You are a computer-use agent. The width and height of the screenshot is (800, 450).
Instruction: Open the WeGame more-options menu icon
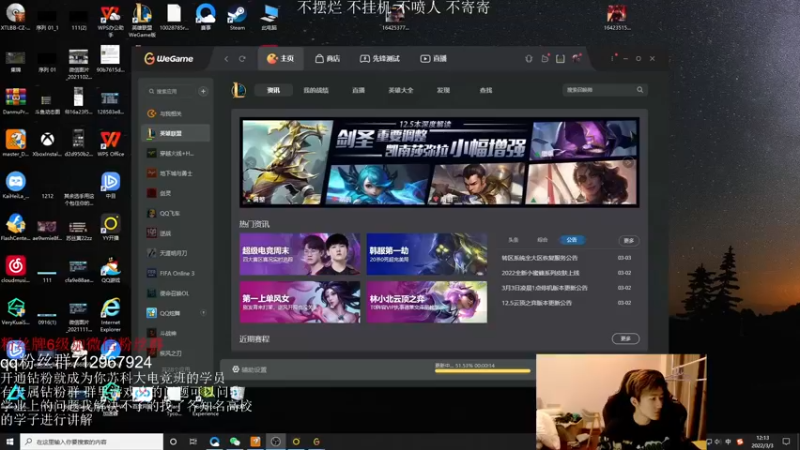click(612, 59)
